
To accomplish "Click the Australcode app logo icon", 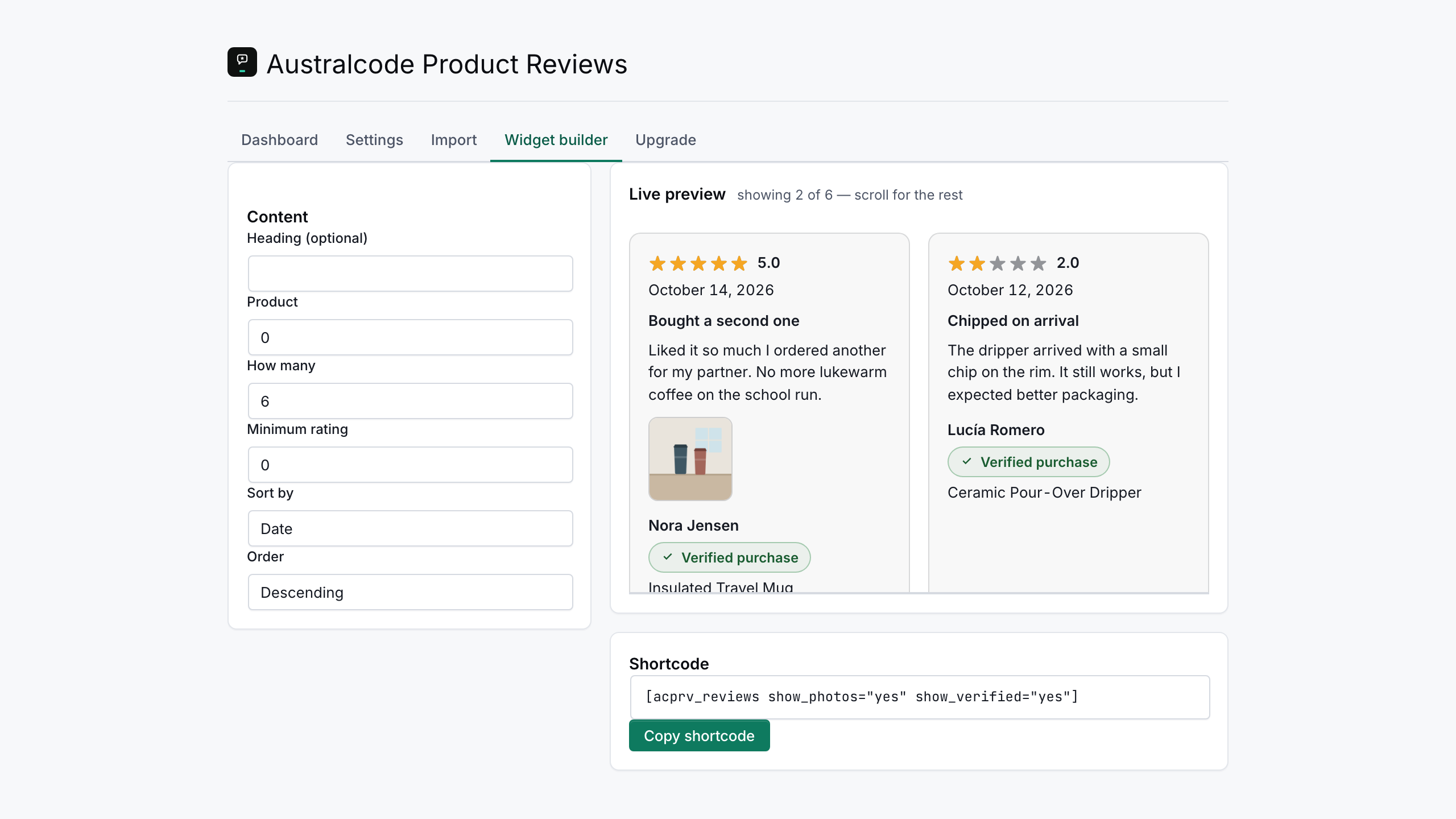I will pos(242,62).
